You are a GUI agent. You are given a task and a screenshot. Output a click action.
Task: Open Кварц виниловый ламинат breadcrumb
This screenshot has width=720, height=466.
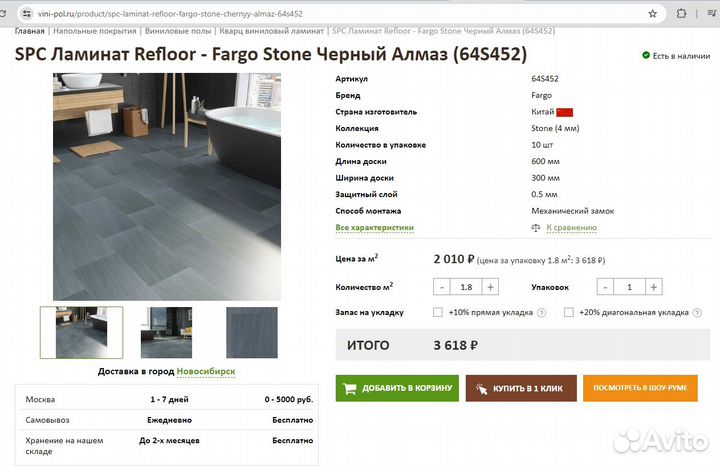click(271, 31)
